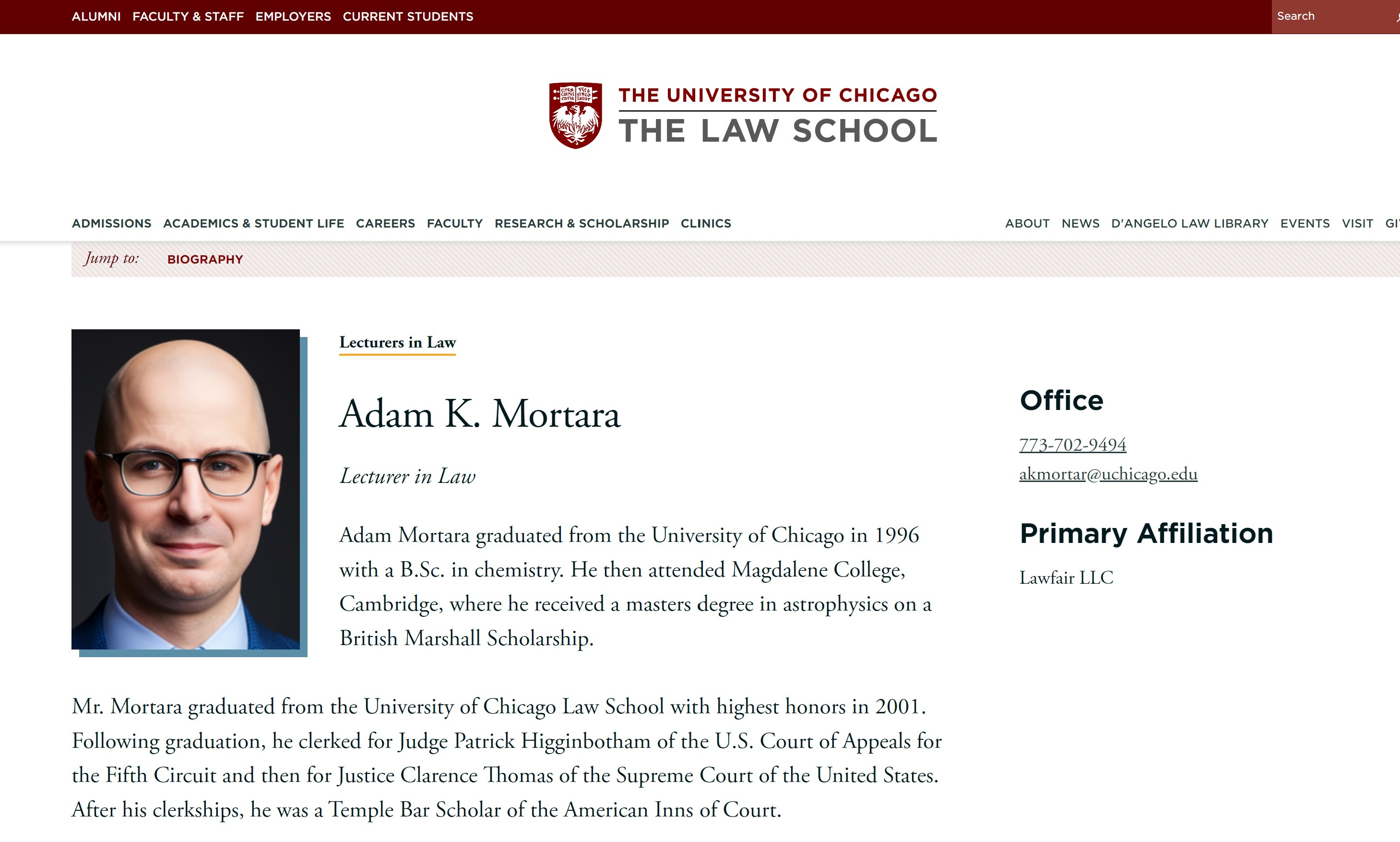This screenshot has width=1400, height=842.
Task: Open Research & Scholarship menu
Action: 581,224
